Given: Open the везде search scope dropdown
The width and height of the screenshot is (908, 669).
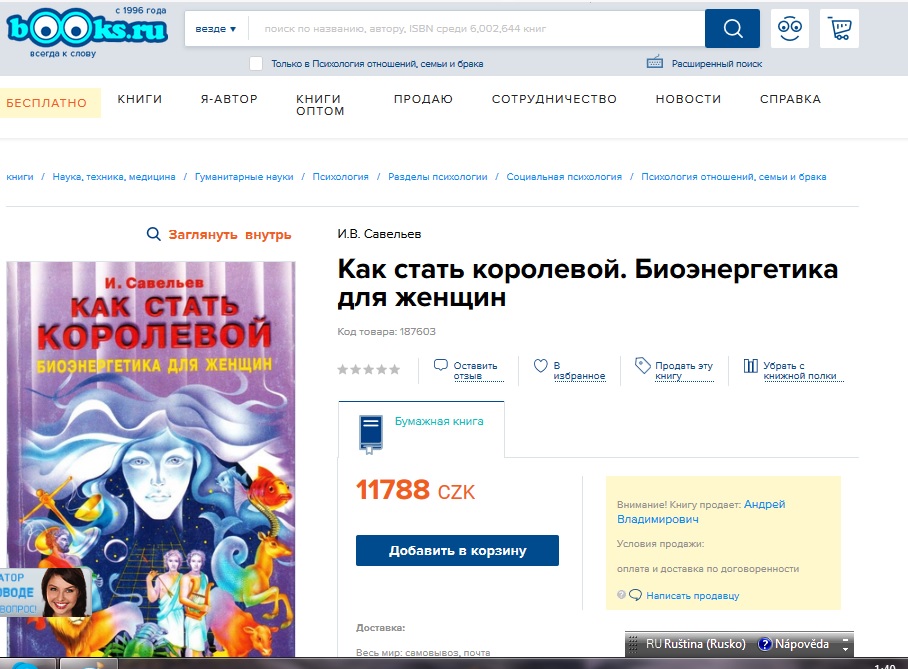Looking at the screenshot, I should coord(215,28).
